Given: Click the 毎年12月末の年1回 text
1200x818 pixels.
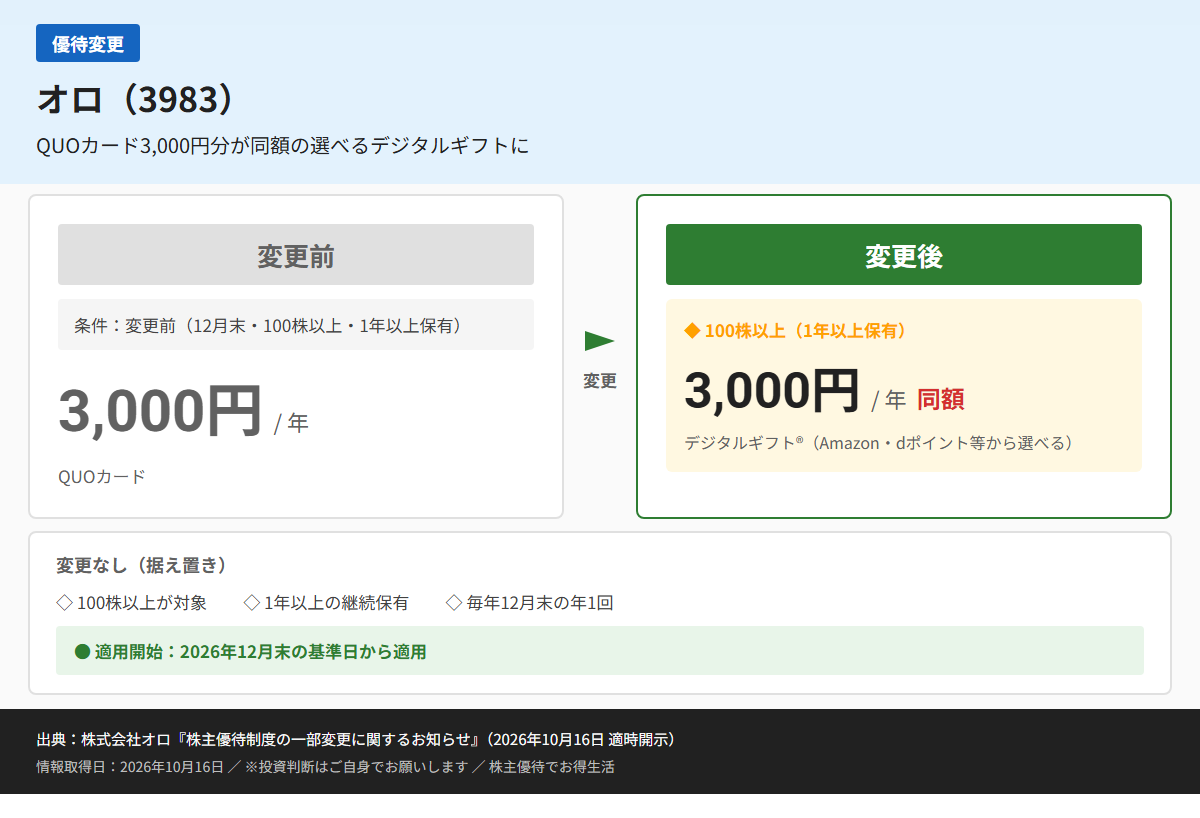Looking at the screenshot, I should [x=540, y=603].
